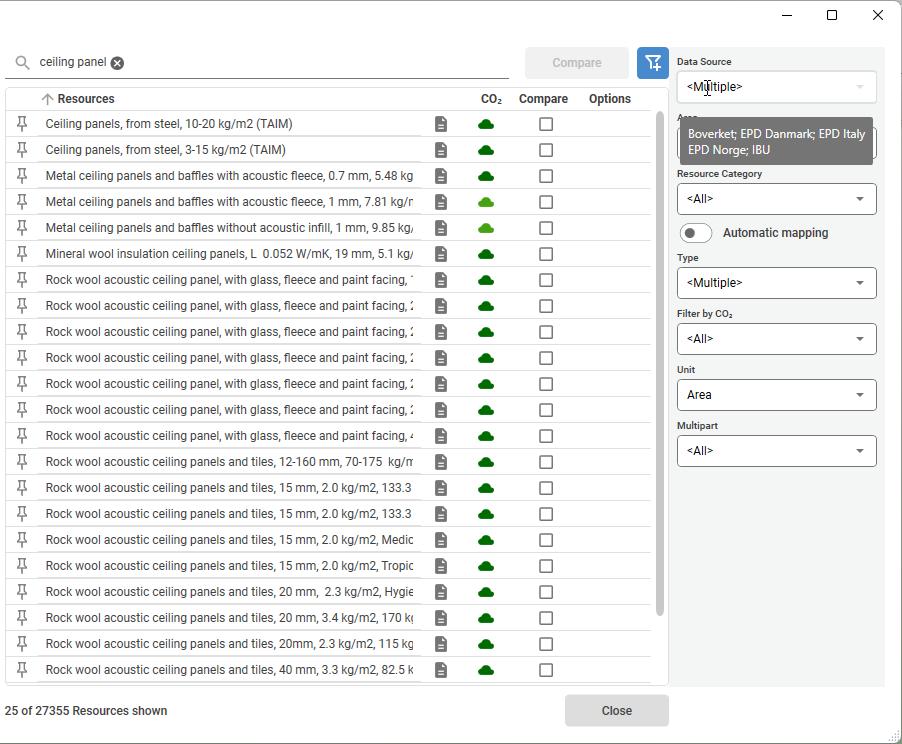The width and height of the screenshot is (902, 744).
Task: Enable the Automatic mapping switch
Action: click(x=696, y=233)
